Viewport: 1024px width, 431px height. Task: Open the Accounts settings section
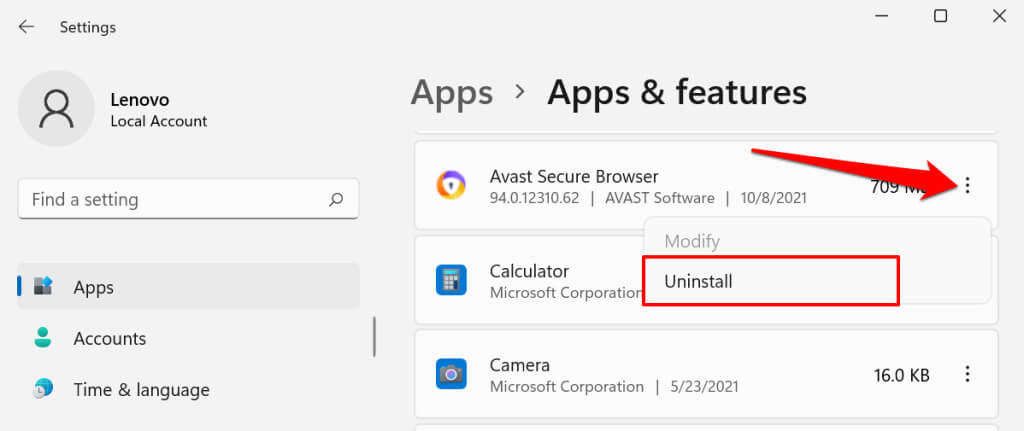click(110, 338)
